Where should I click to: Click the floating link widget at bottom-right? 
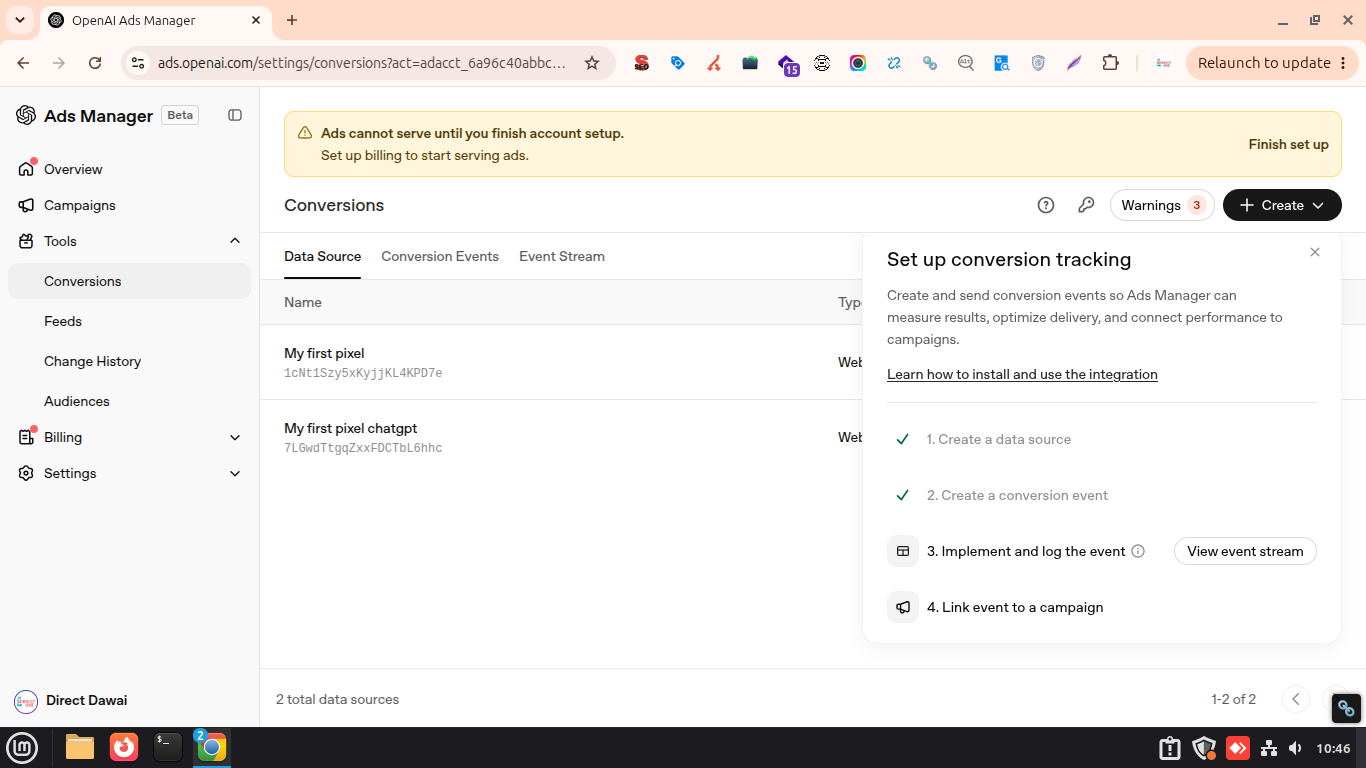pyautogui.click(x=1346, y=708)
